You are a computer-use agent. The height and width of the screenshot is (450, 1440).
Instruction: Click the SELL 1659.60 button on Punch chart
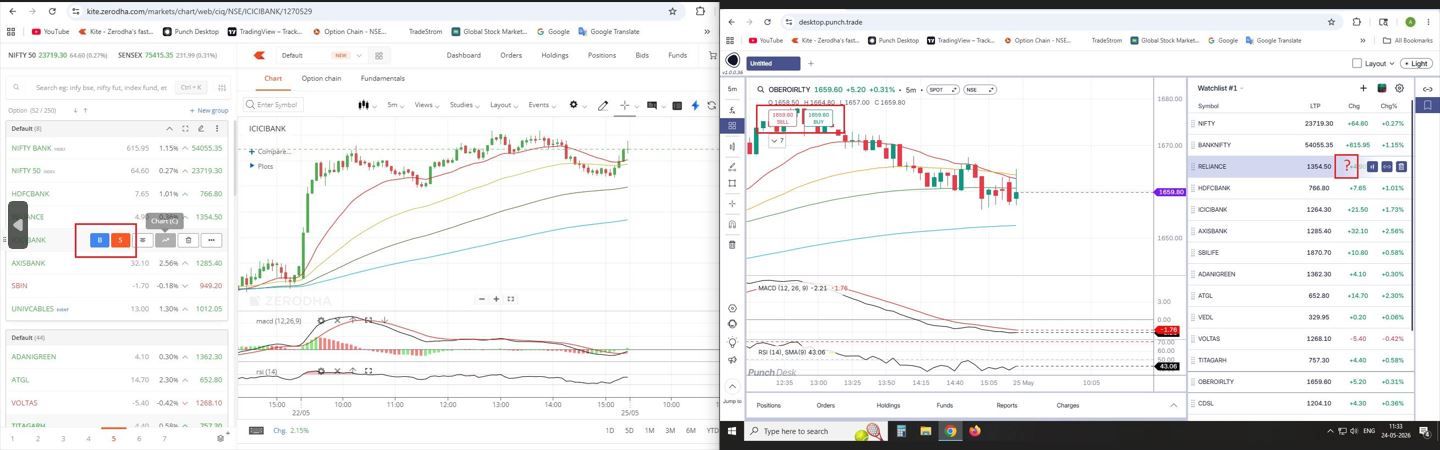click(x=782, y=118)
